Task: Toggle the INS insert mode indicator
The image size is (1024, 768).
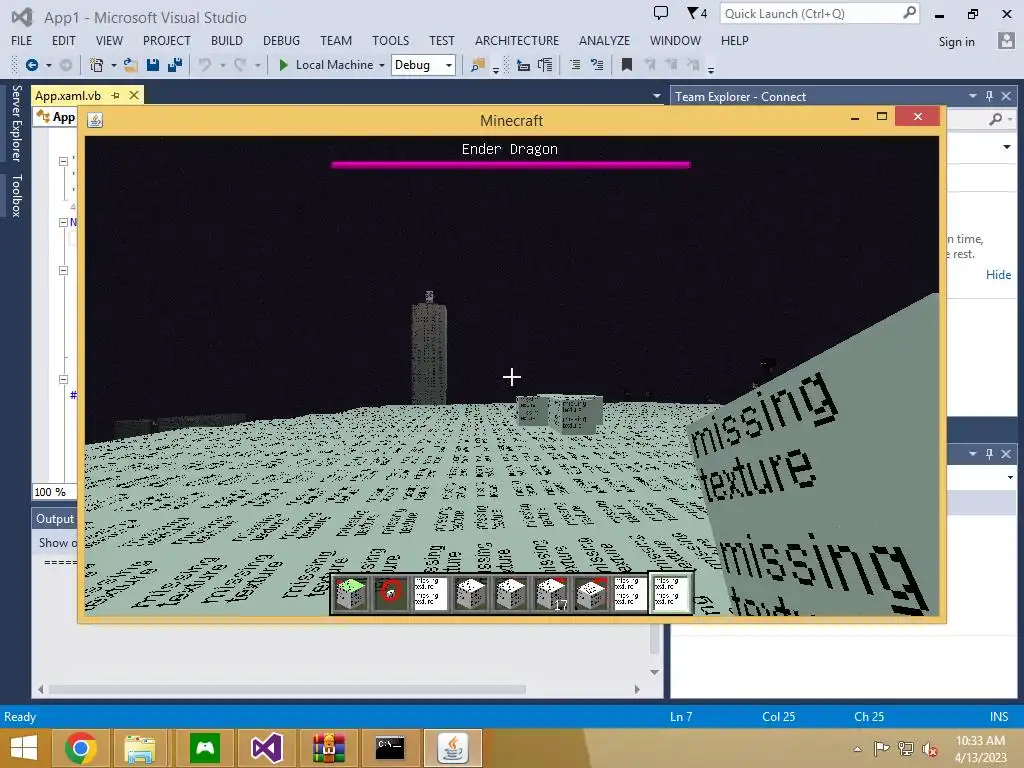Action: coord(999,716)
